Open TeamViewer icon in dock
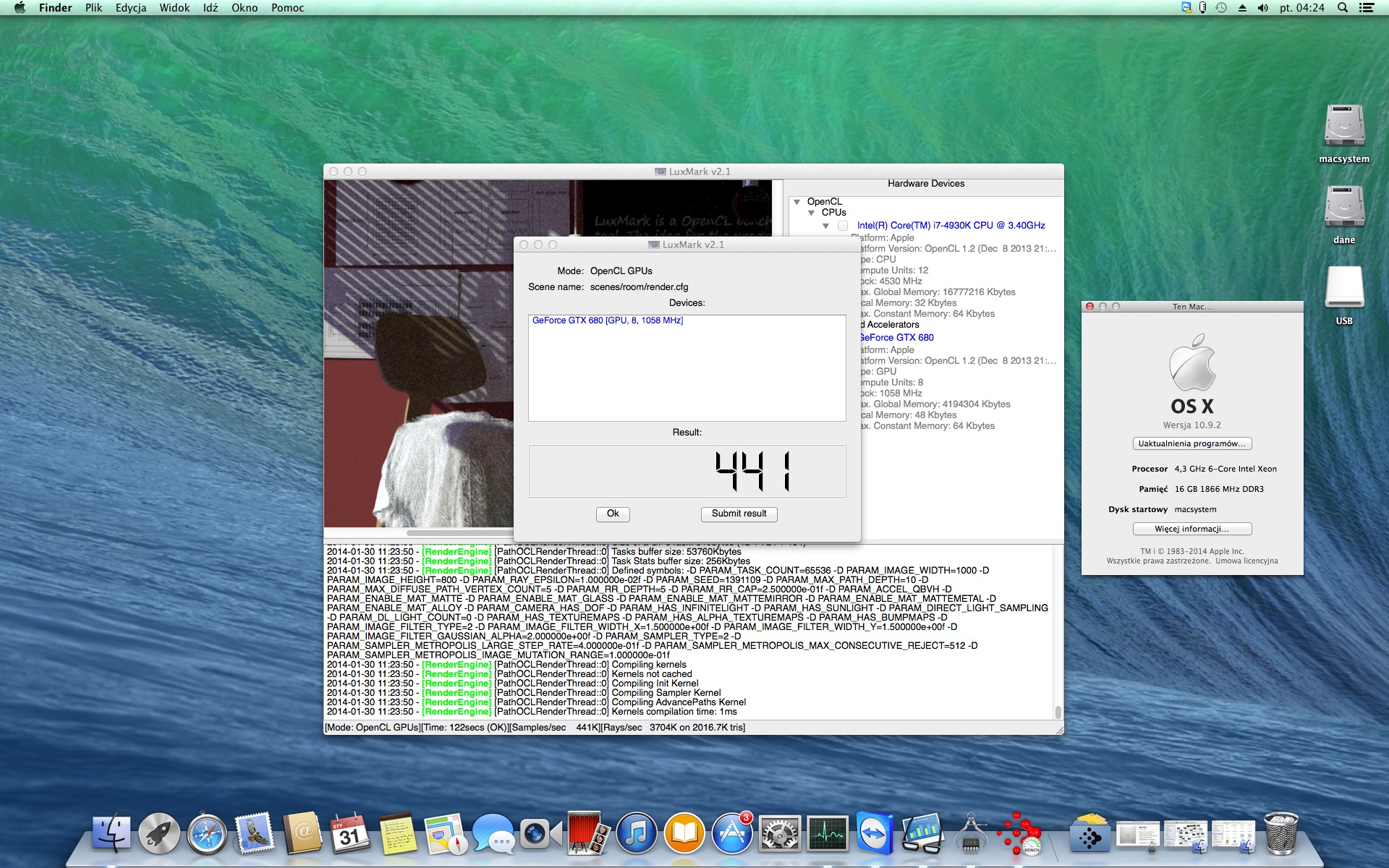The image size is (1389, 868). 875,834
